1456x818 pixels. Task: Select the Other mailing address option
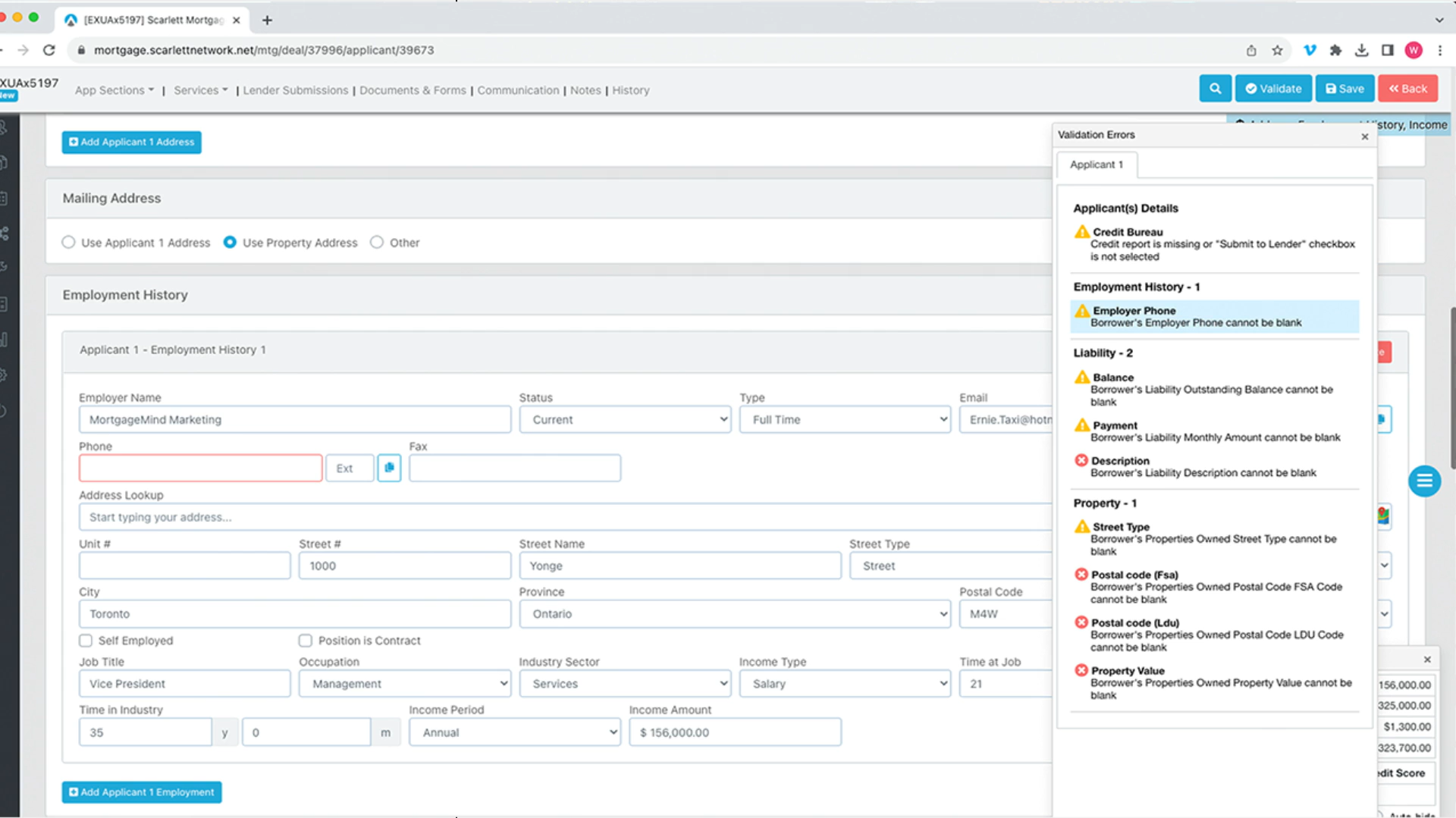tap(377, 243)
